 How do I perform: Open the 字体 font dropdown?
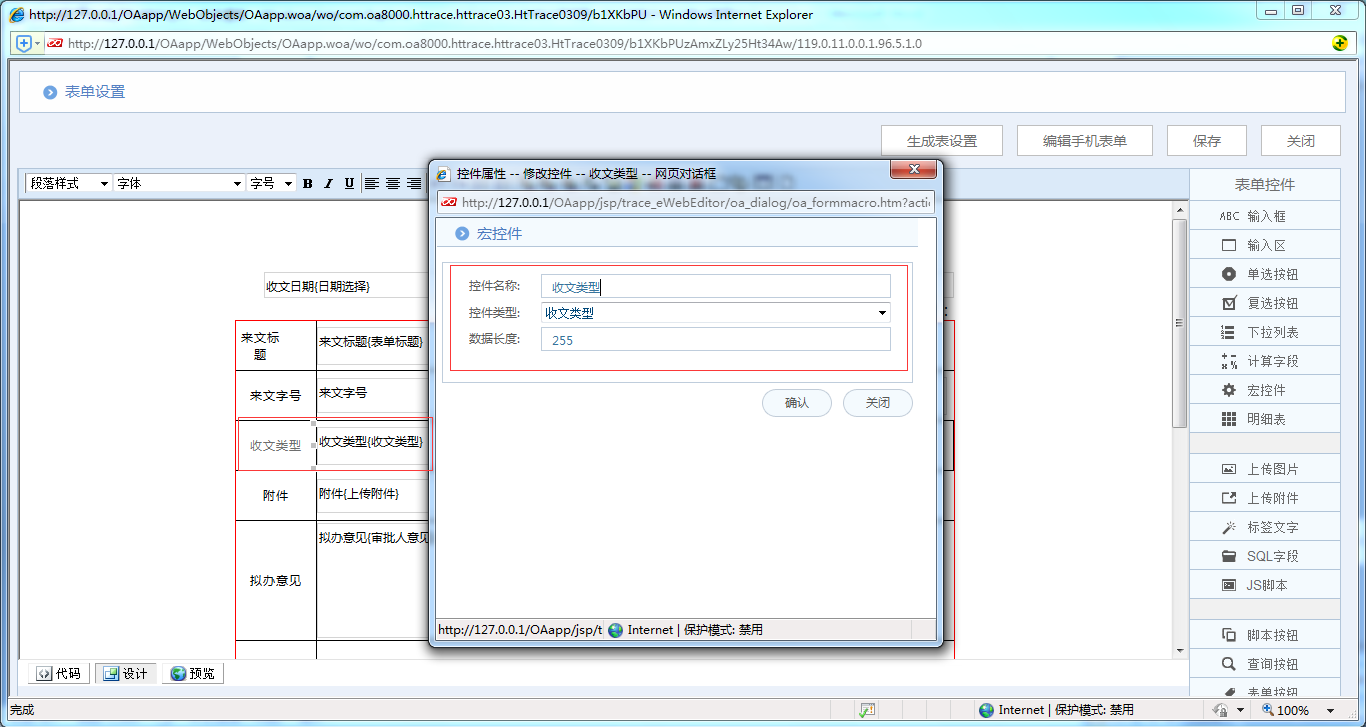177,183
